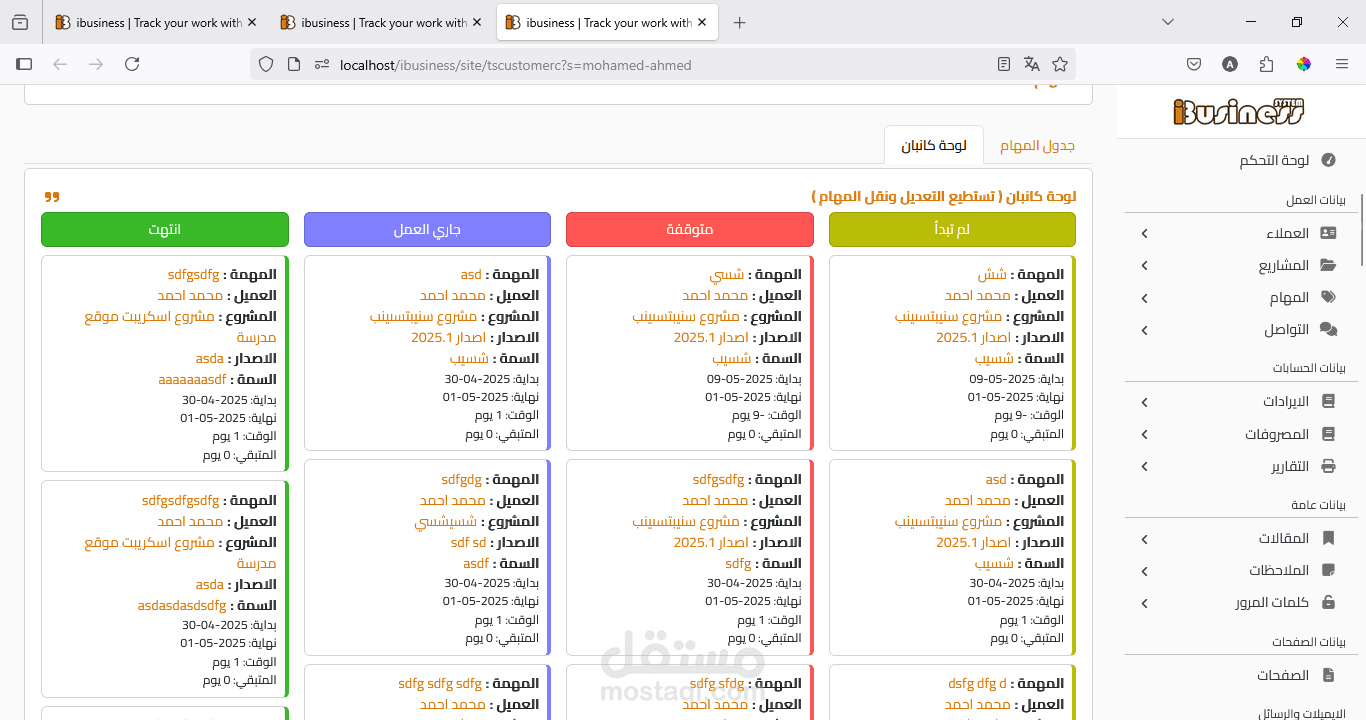
Task: Click the Pocket save icon in toolbar
Action: tap(1194, 64)
